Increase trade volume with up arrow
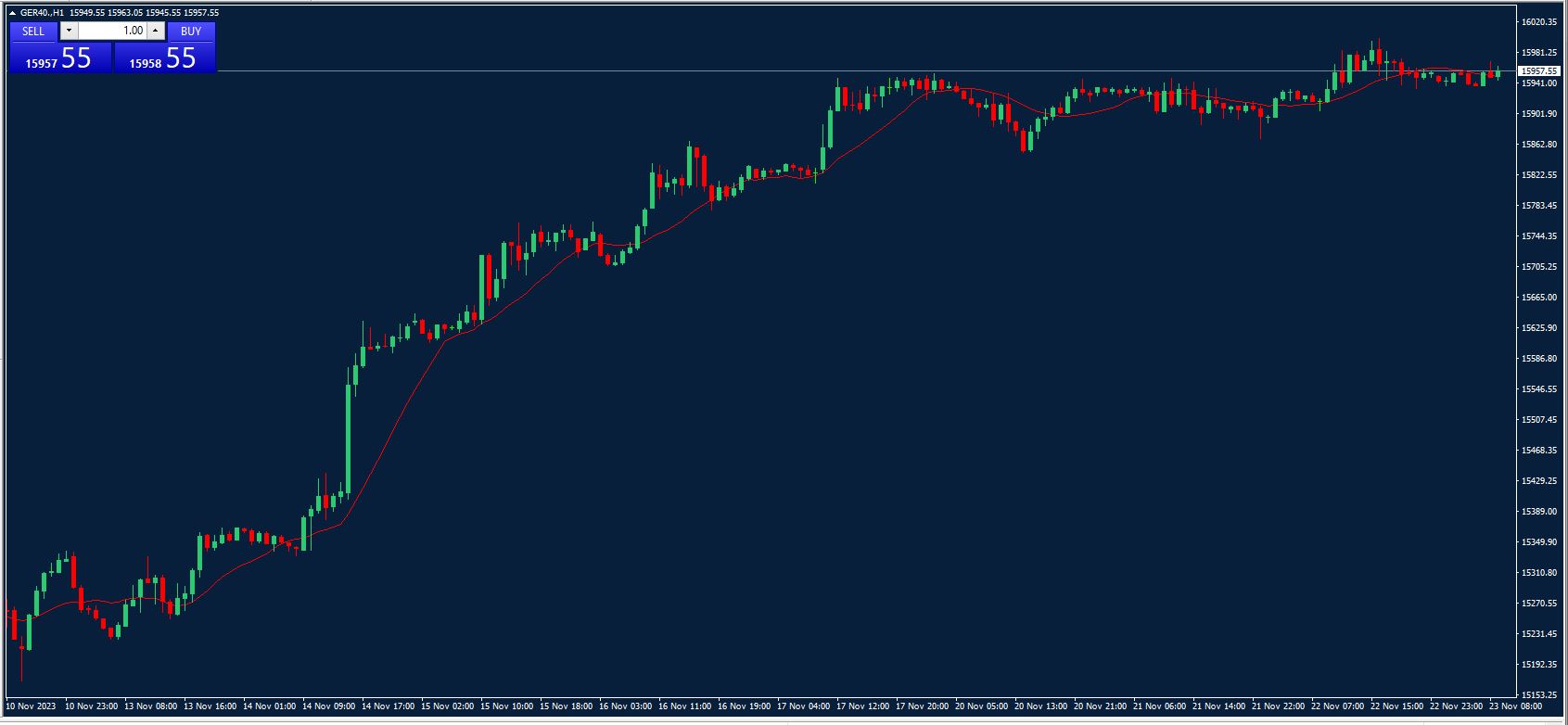Viewport: 1568px width, 725px height. pos(156,31)
